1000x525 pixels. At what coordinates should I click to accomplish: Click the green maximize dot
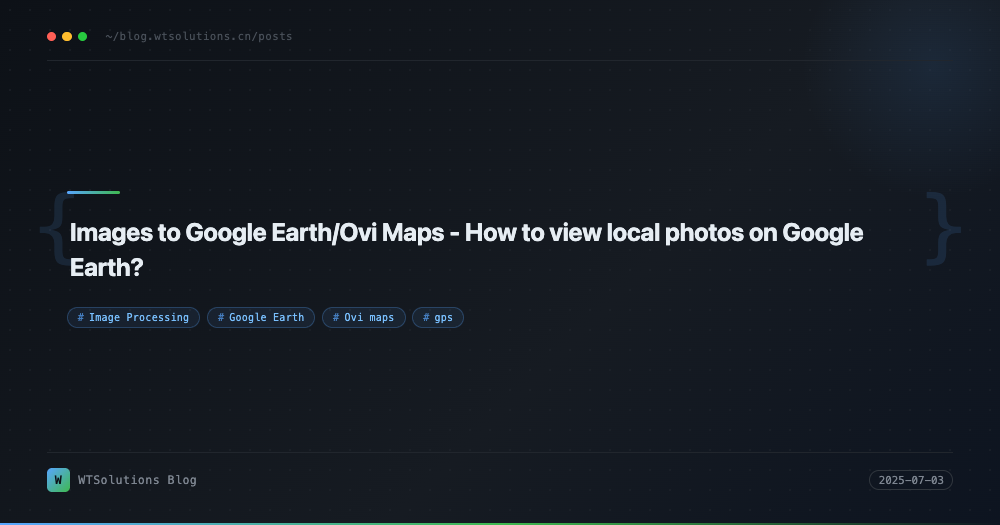click(82, 36)
